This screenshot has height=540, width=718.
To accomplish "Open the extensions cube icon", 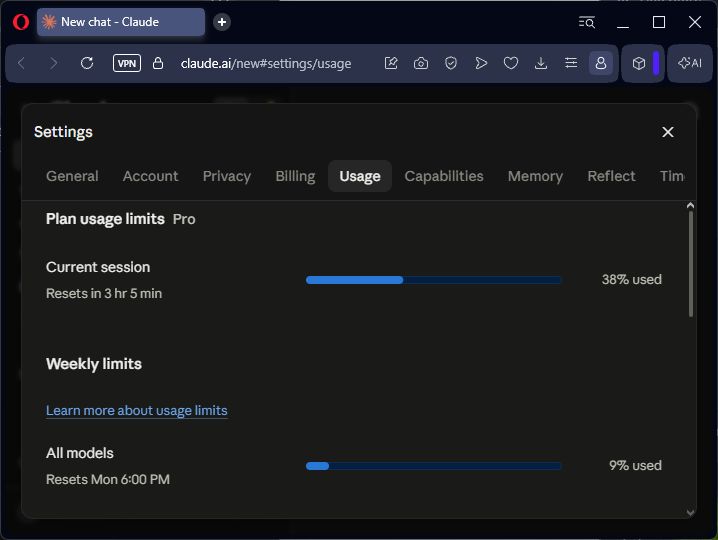I will click(x=639, y=63).
